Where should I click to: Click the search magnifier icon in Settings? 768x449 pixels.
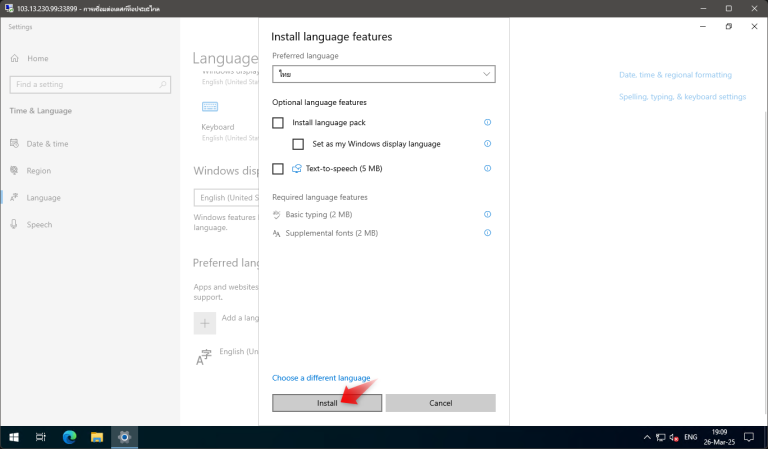[x=163, y=84]
